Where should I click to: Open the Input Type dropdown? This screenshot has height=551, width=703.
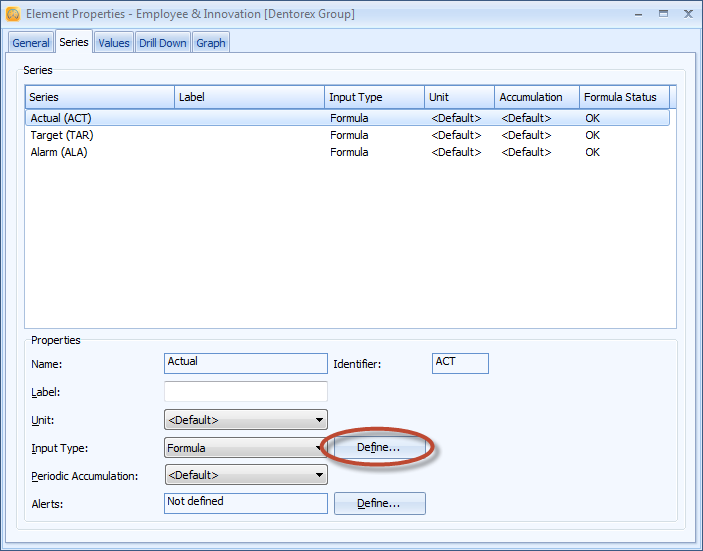[x=245, y=448]
